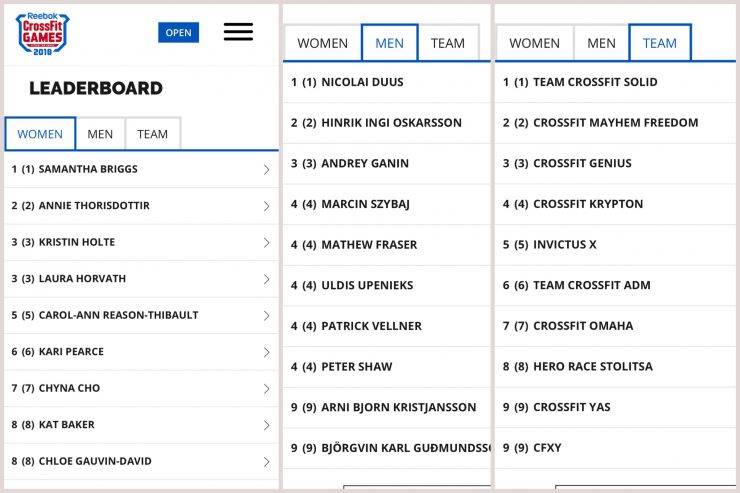Click the blue OPEN button
The height and width of the screenshot is (493, 740).
tap(178, 33)
